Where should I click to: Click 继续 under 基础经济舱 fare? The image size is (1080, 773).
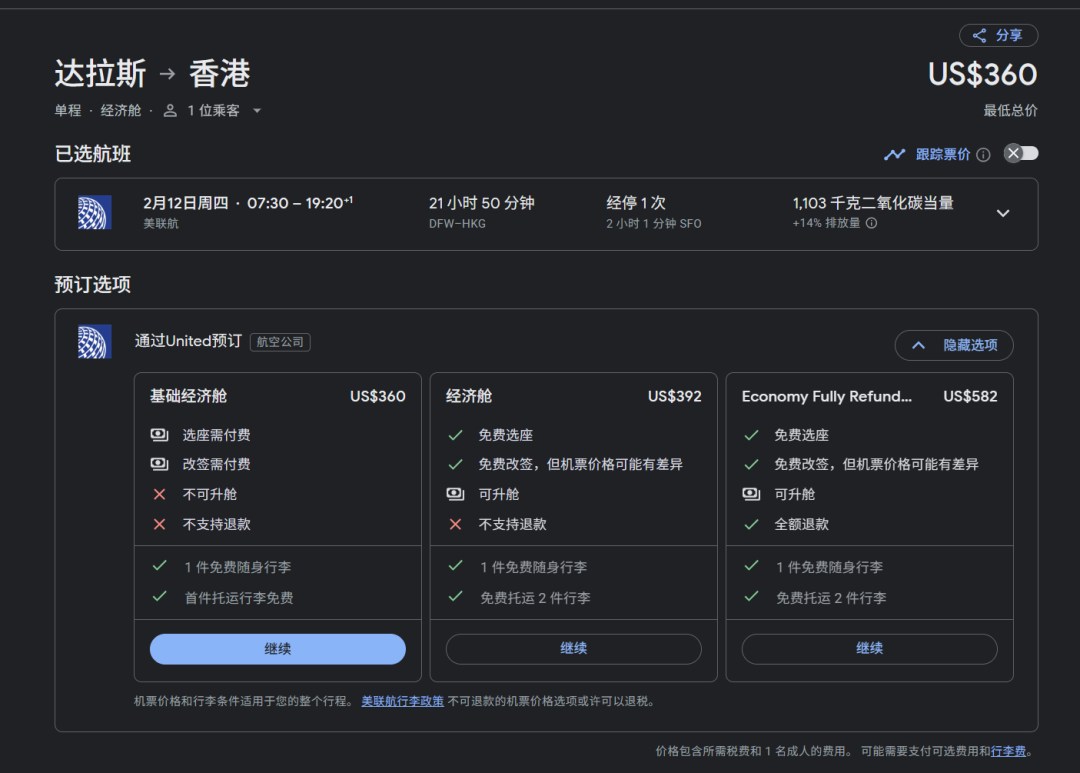tap(278, 649)
